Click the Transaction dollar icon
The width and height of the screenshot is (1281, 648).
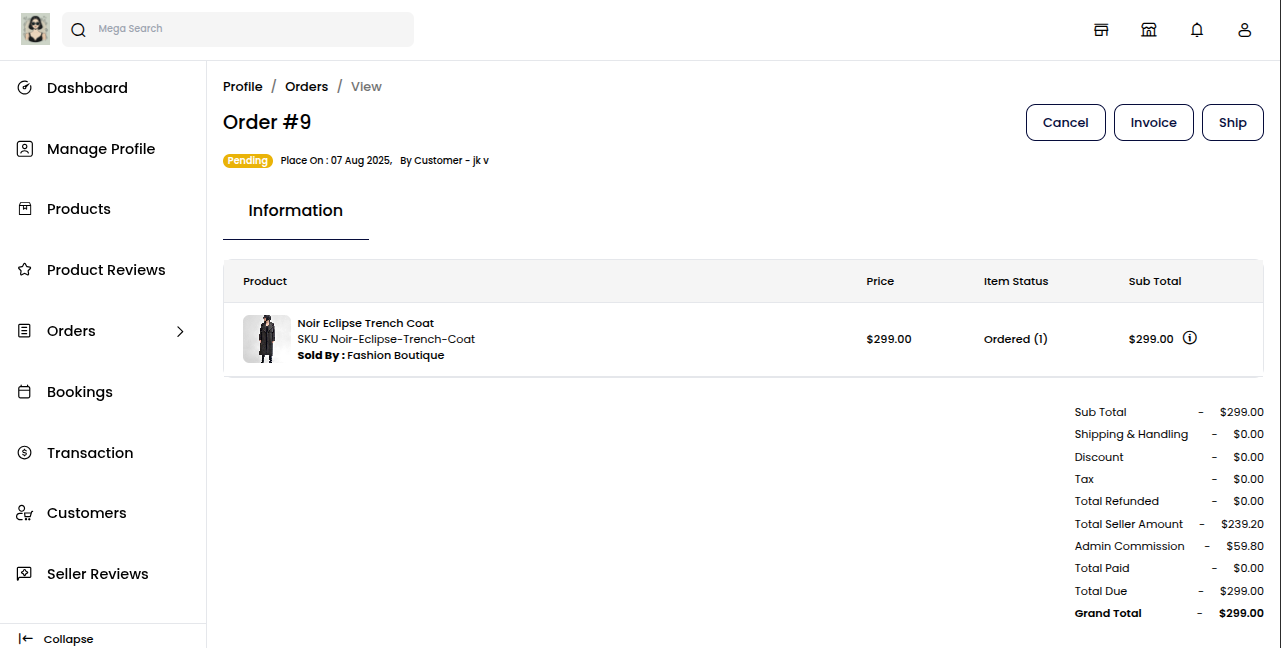pyautogui.click(x=25, y=453)
